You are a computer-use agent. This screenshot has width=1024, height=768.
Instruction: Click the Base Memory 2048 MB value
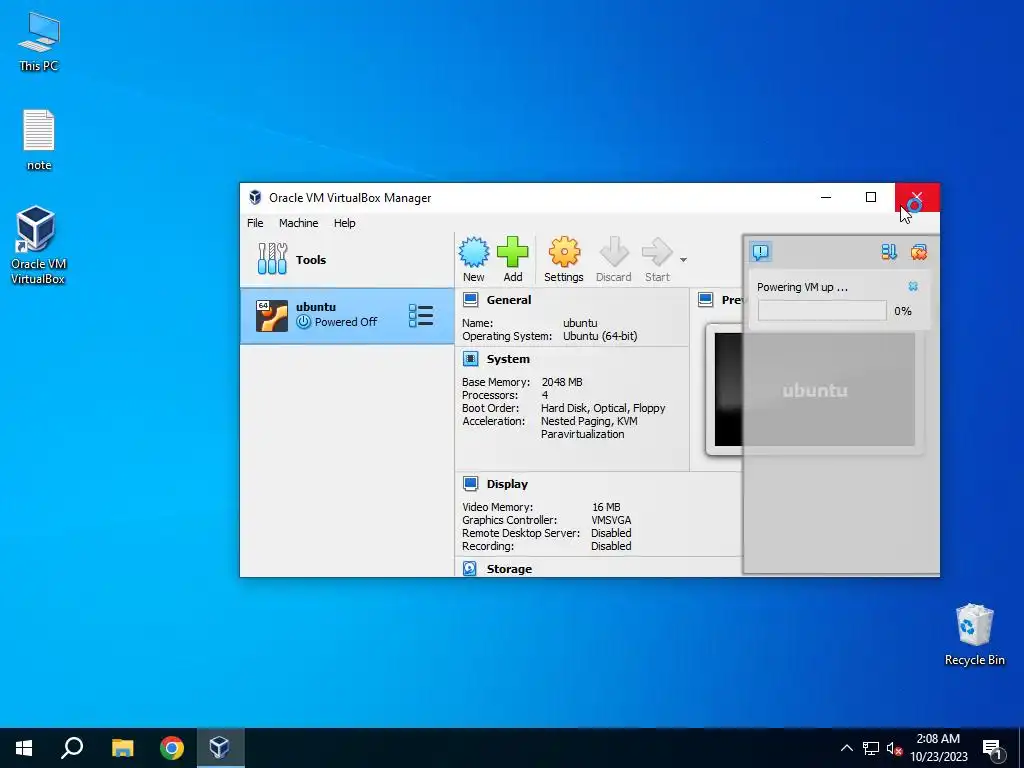pos(562,382)
